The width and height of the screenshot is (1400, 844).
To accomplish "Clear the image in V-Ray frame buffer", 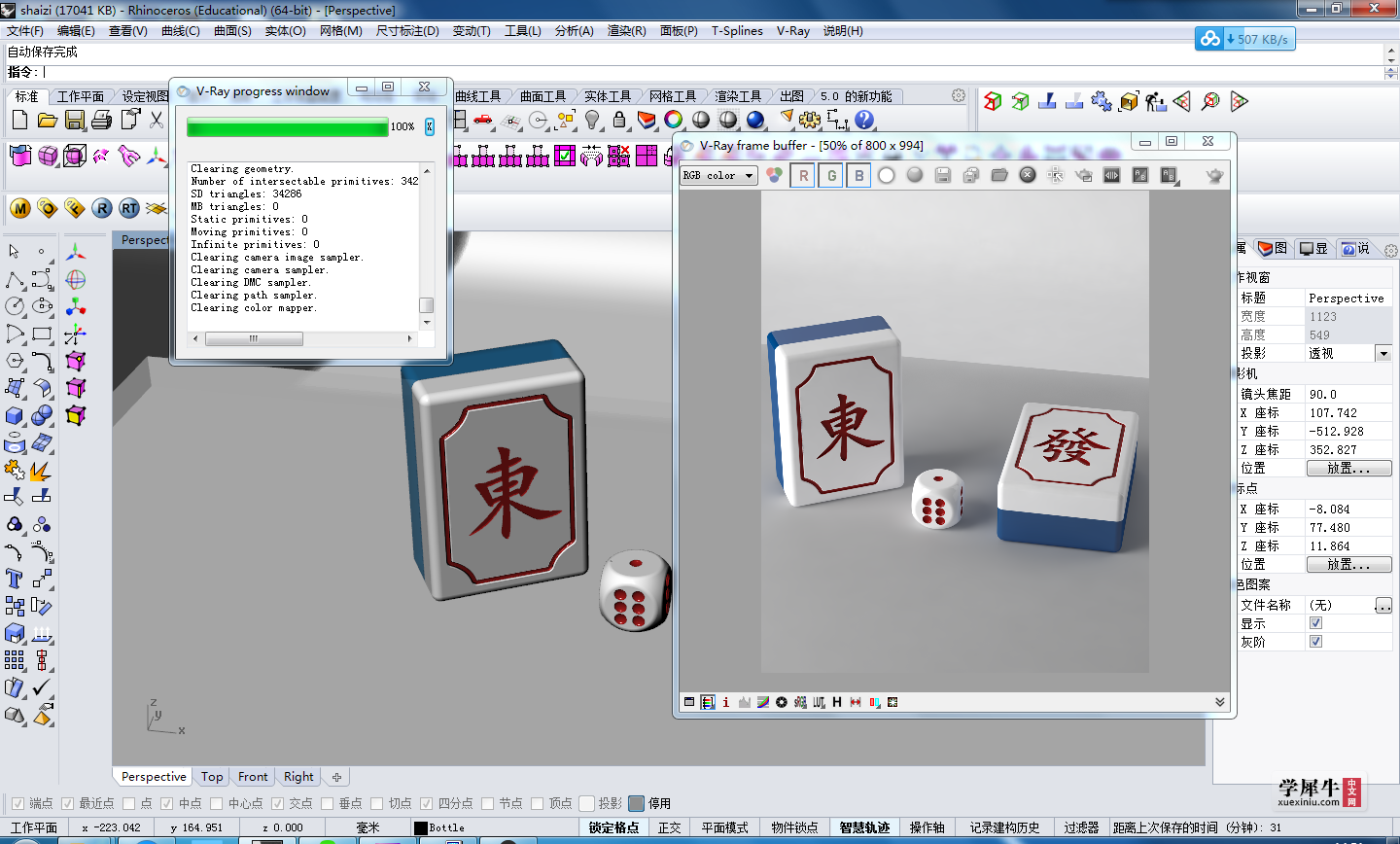I will point(1028,175).
